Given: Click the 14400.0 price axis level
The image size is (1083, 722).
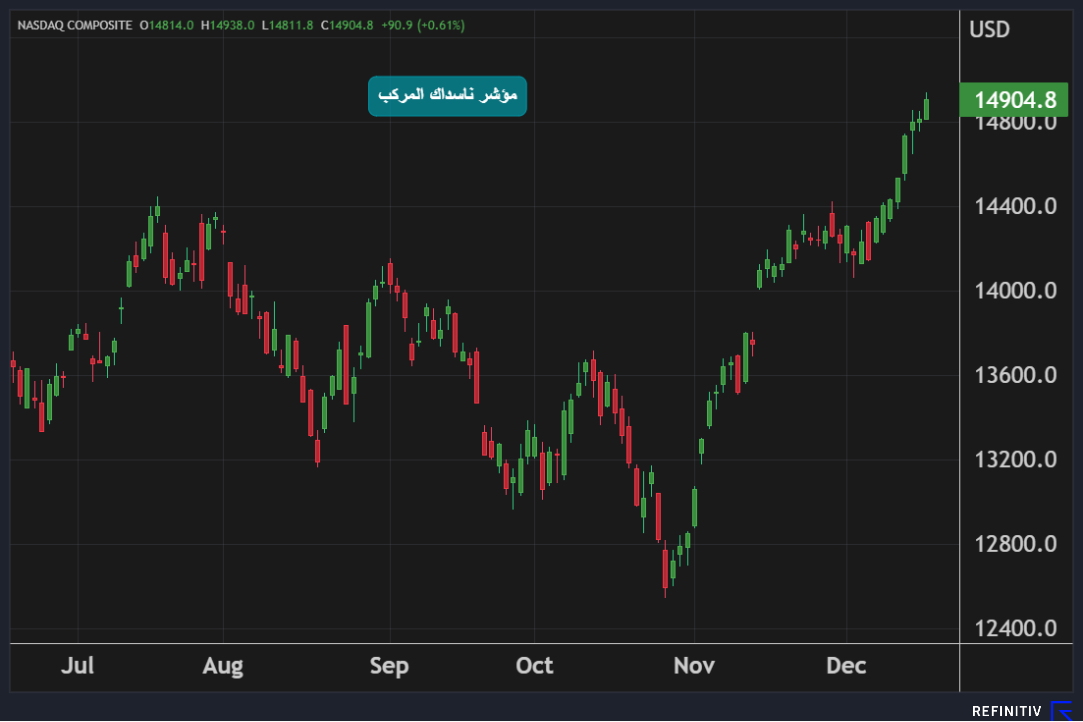Looking at the screenshot, I should (x=1016, y=207).
